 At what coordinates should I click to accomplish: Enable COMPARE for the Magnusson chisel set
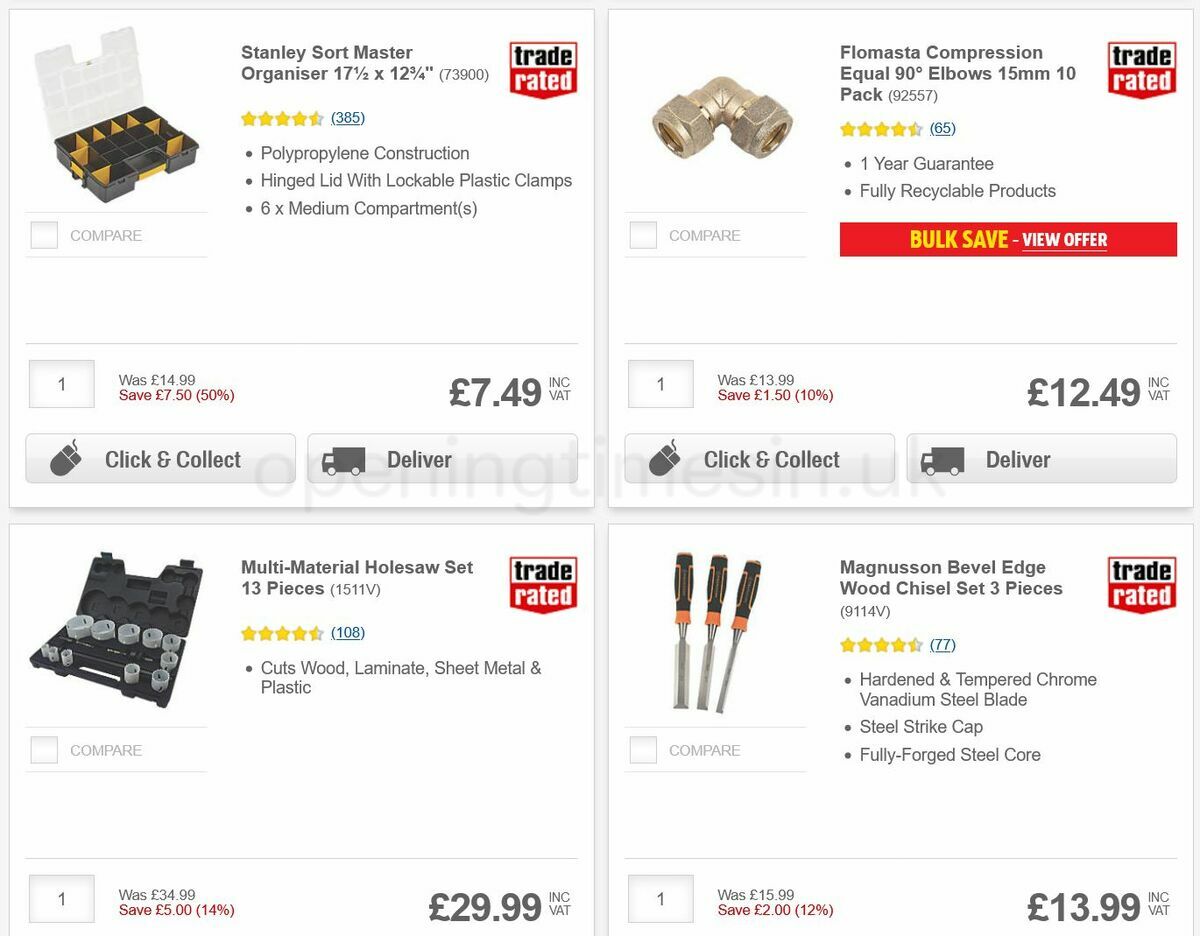642,749
